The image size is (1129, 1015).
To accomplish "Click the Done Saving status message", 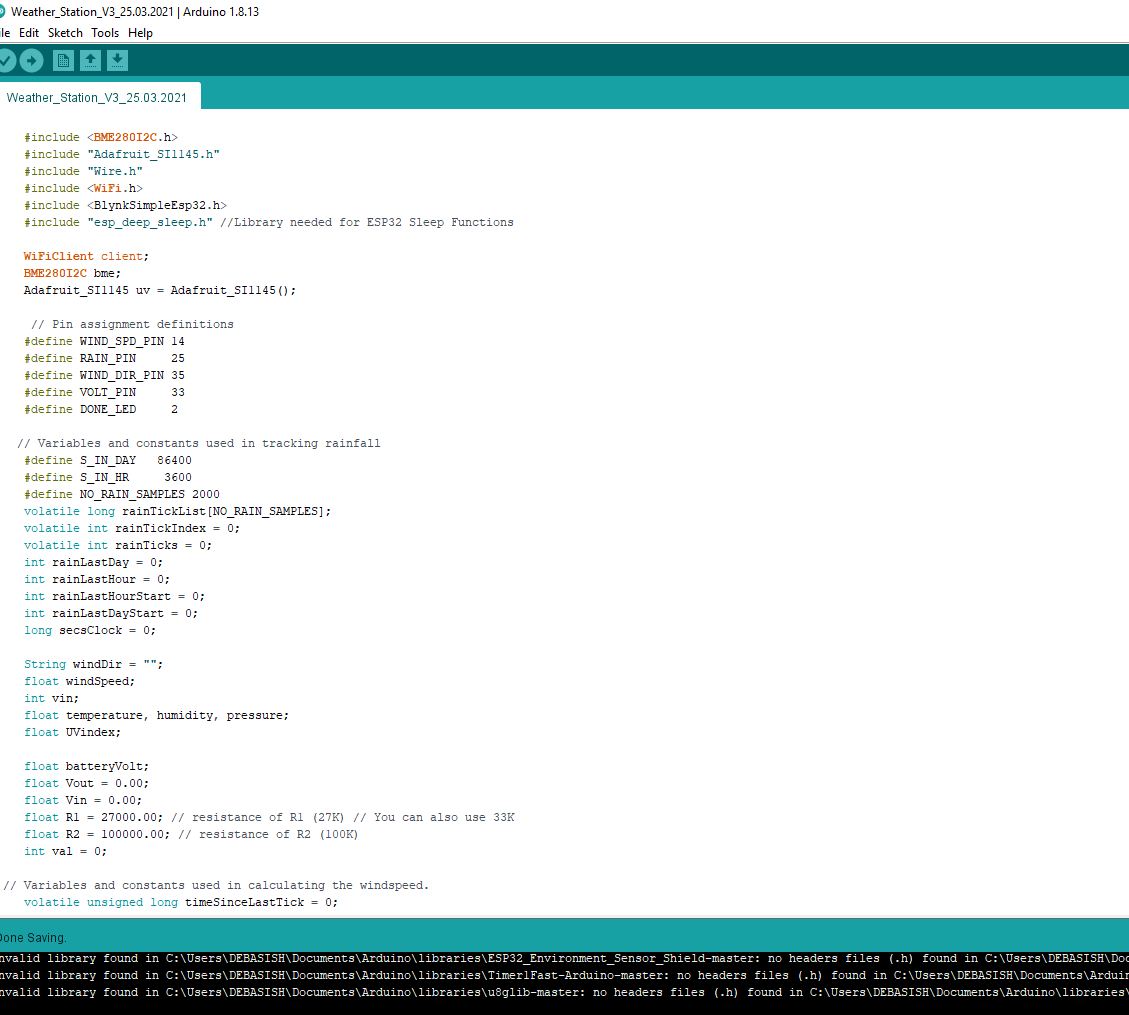I will coord(33,938).
